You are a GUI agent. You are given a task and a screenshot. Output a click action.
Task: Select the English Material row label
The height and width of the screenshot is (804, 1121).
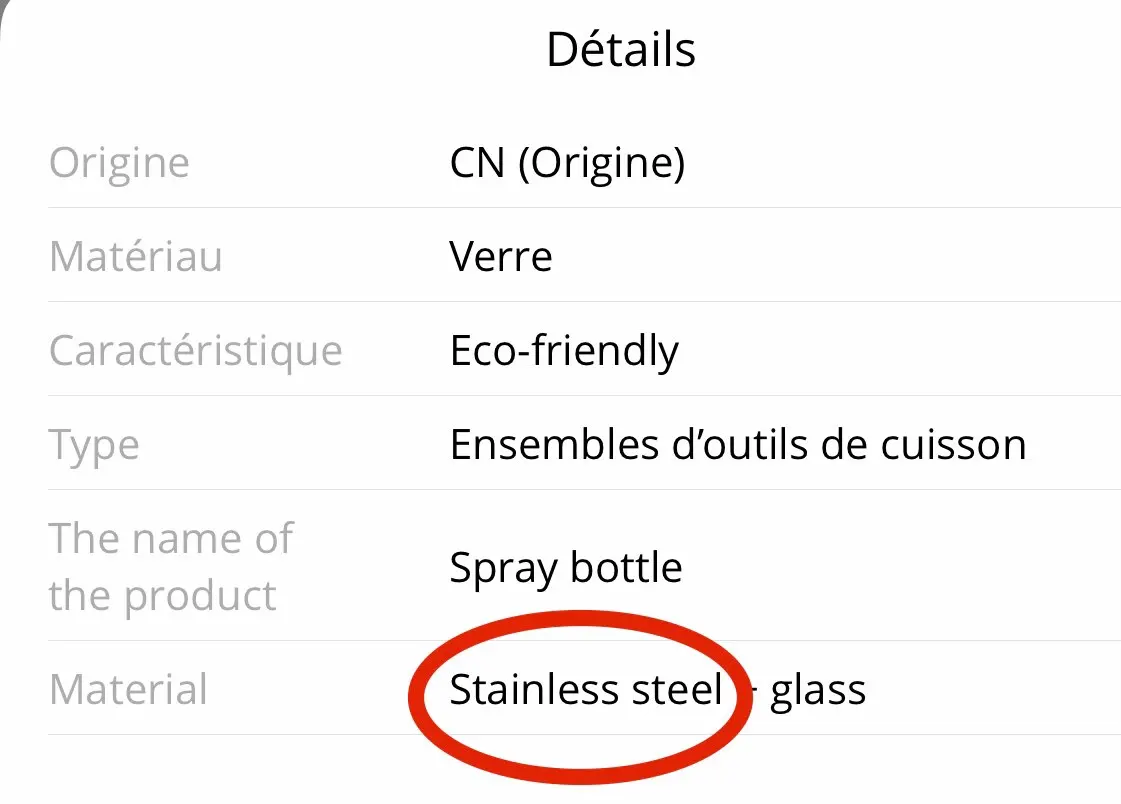[128, 690]
